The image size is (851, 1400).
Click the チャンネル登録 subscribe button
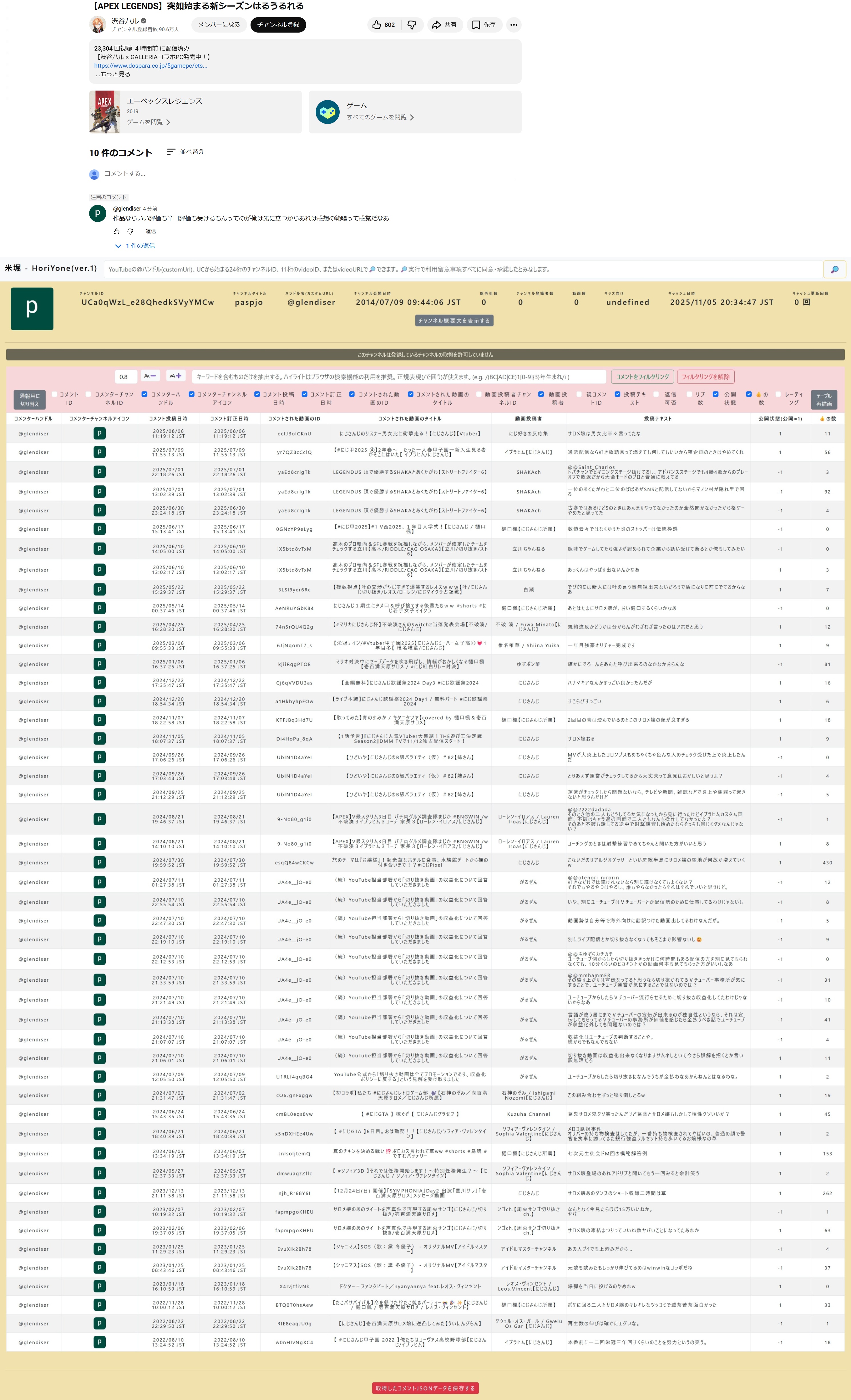[278, 25]
